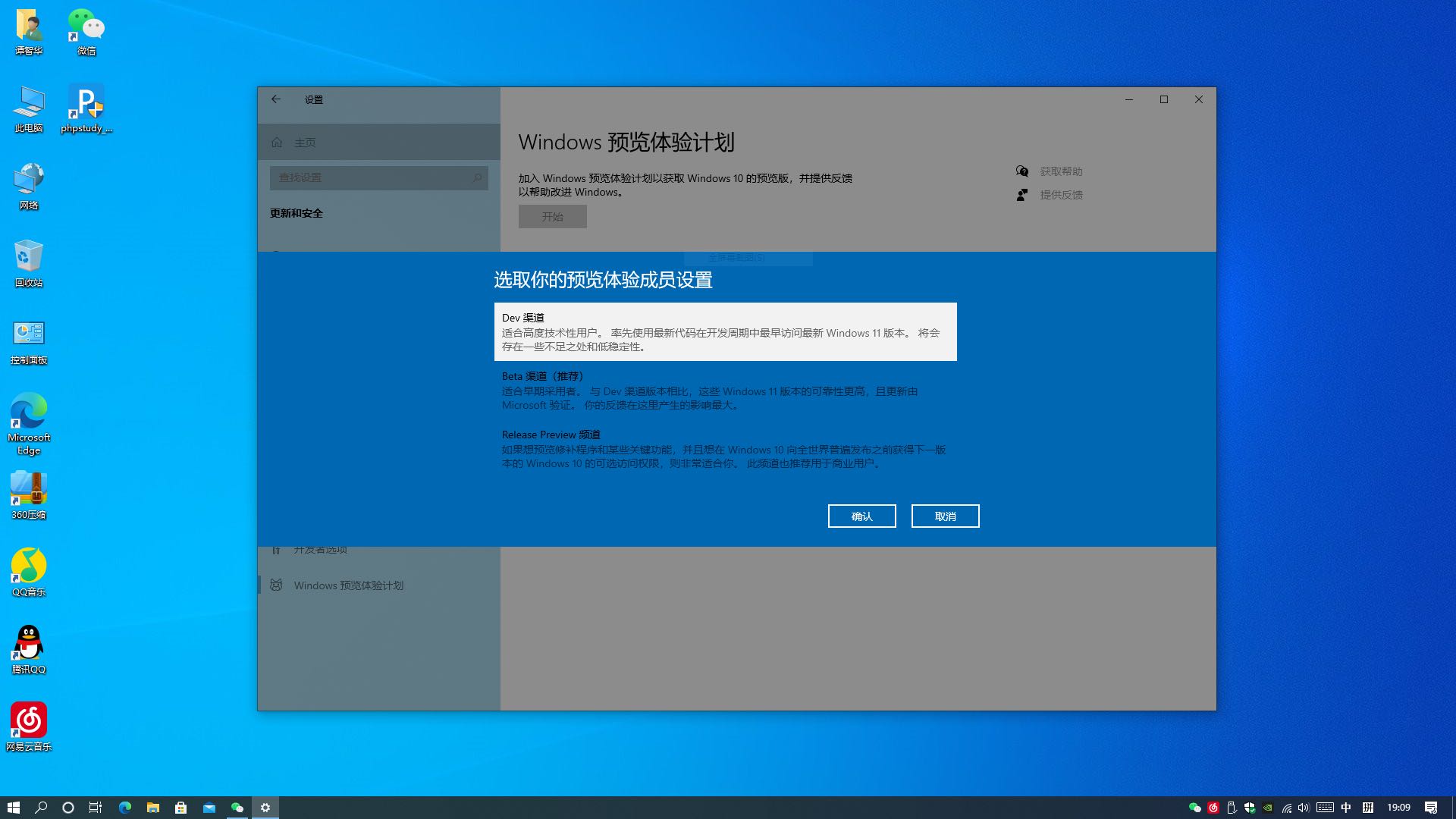Open the 获取帮助 help link

pos(1060,171)
